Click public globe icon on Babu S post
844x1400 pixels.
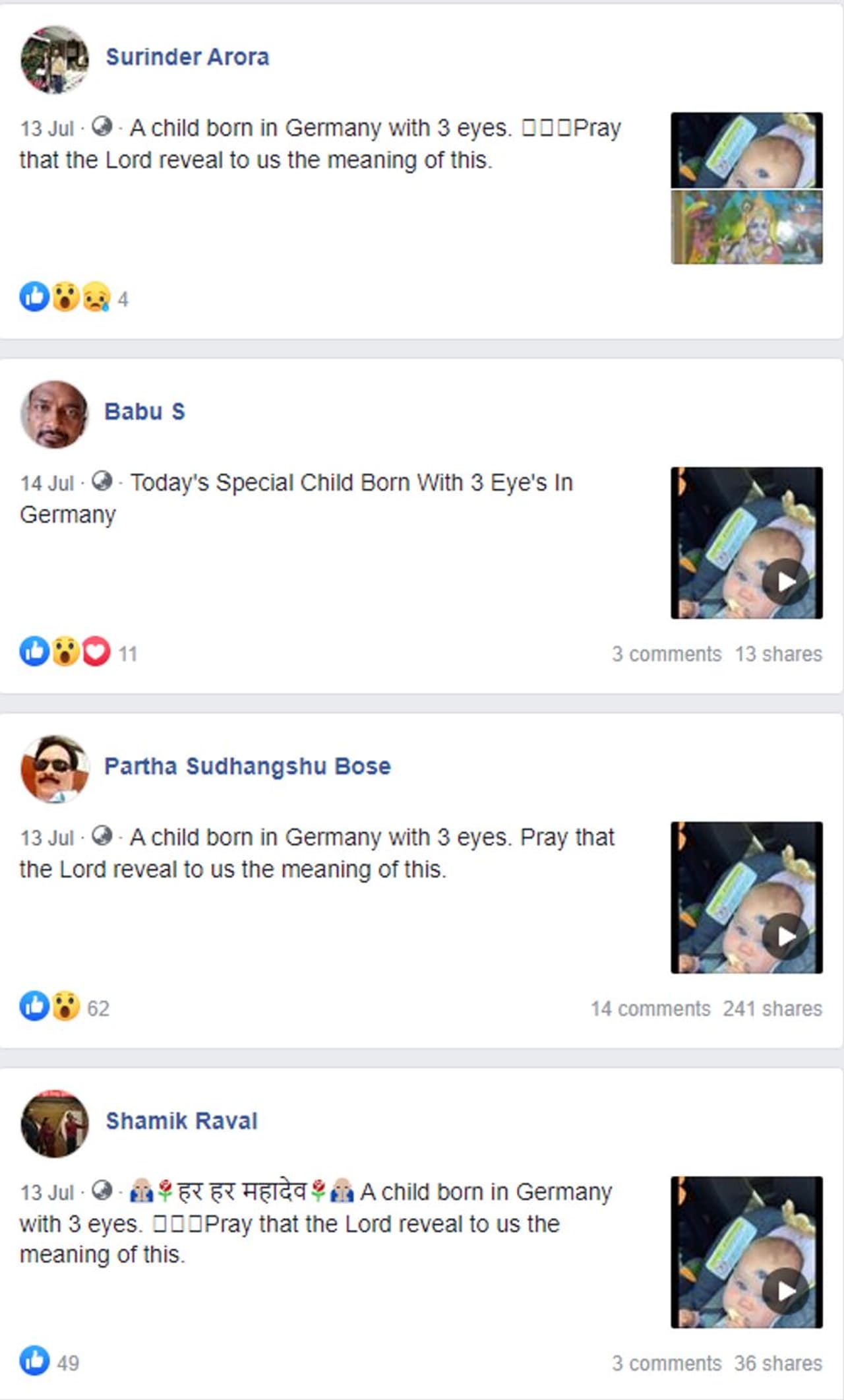(x=102, y=481)
